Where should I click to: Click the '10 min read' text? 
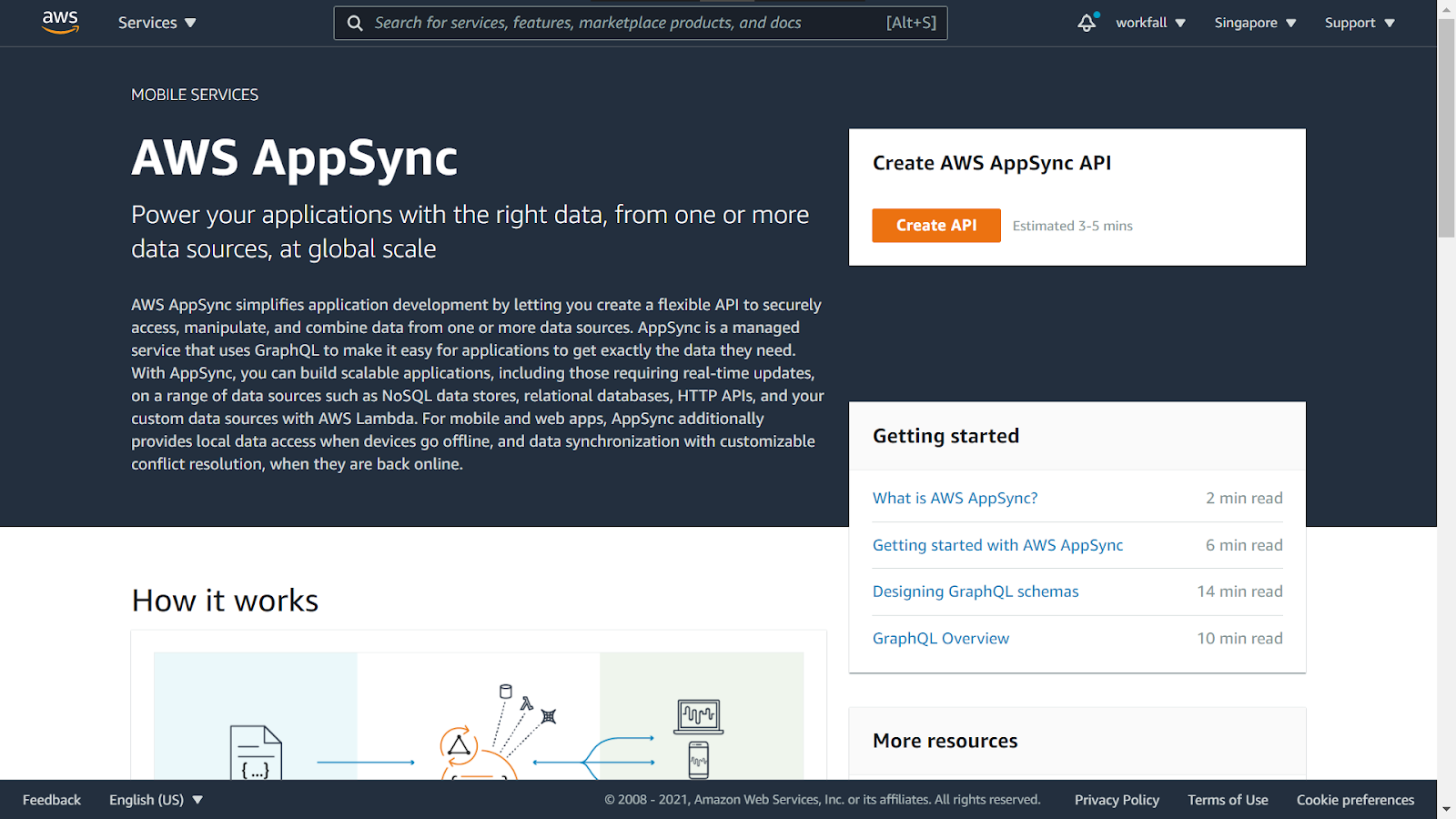tap(1239, 639)
